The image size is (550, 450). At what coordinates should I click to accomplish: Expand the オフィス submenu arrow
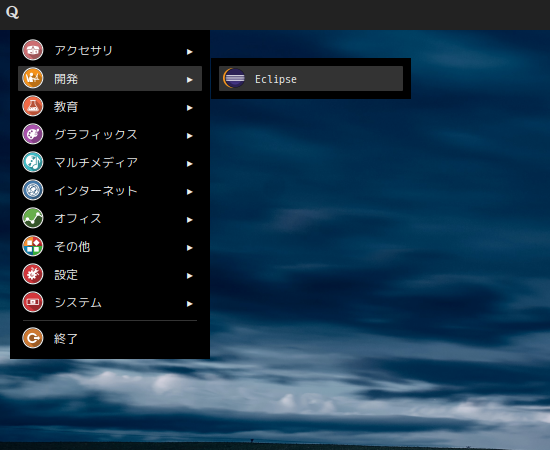coord(190,220)
